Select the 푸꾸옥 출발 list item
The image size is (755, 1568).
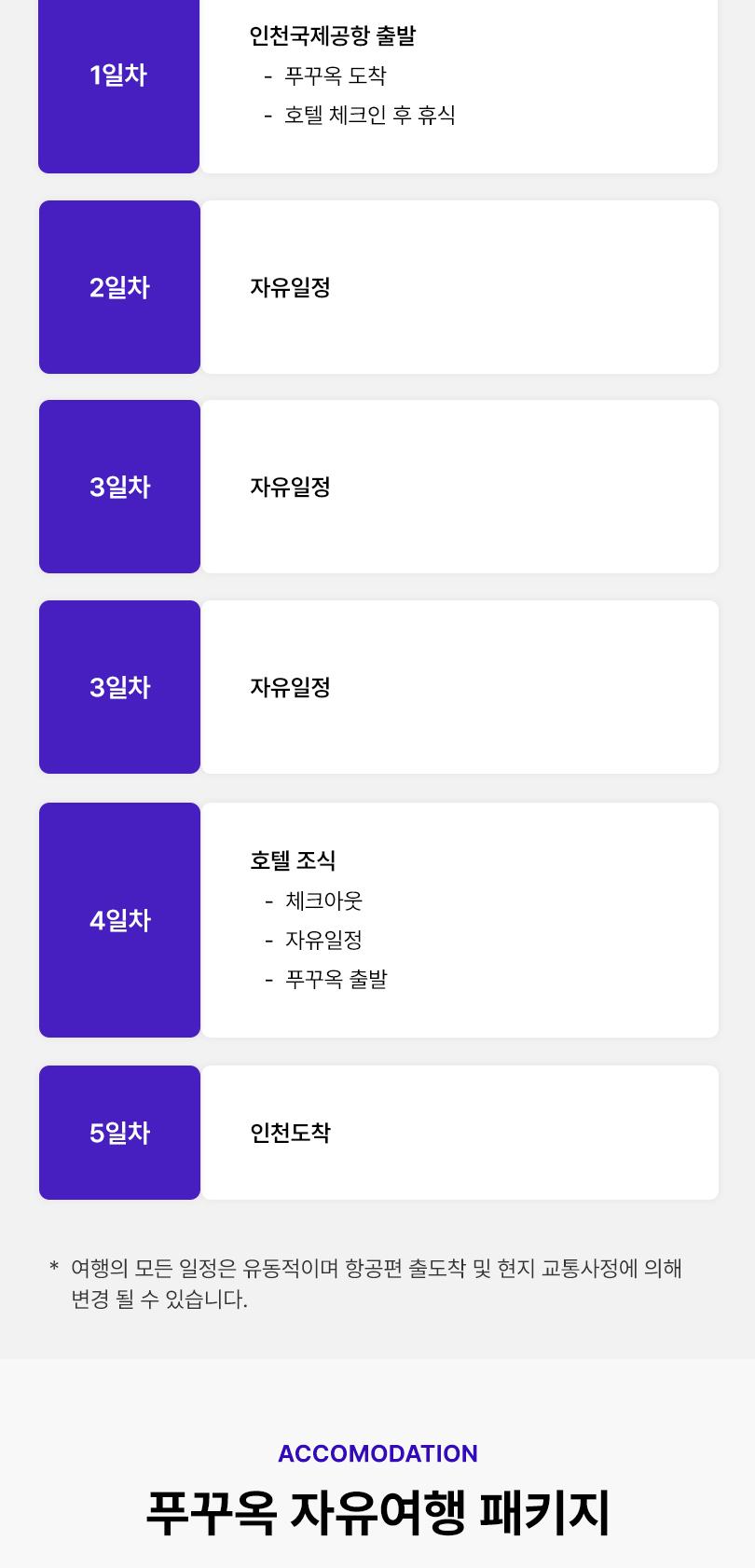coord(336,979)
